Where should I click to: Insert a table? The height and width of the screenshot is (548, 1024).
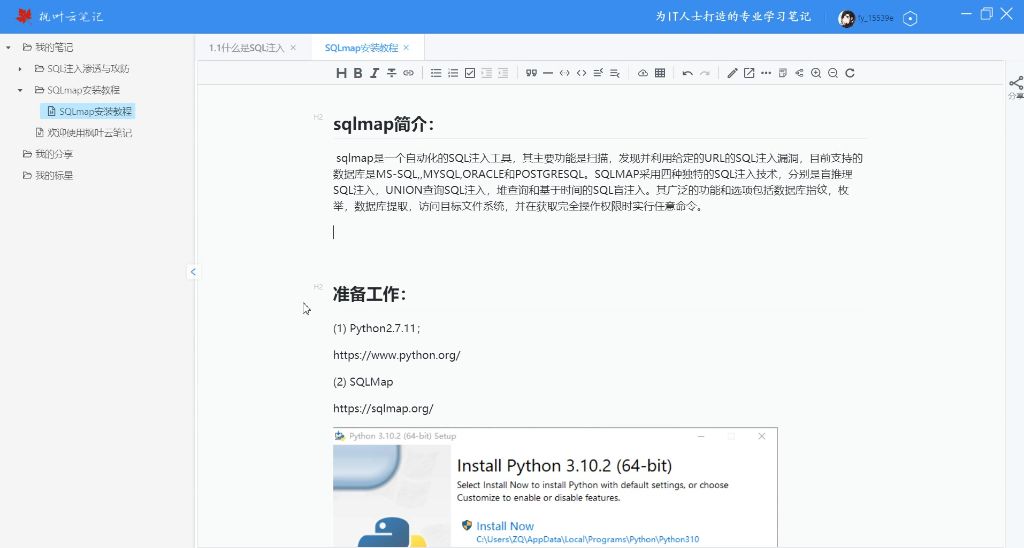tap(660, 73)
